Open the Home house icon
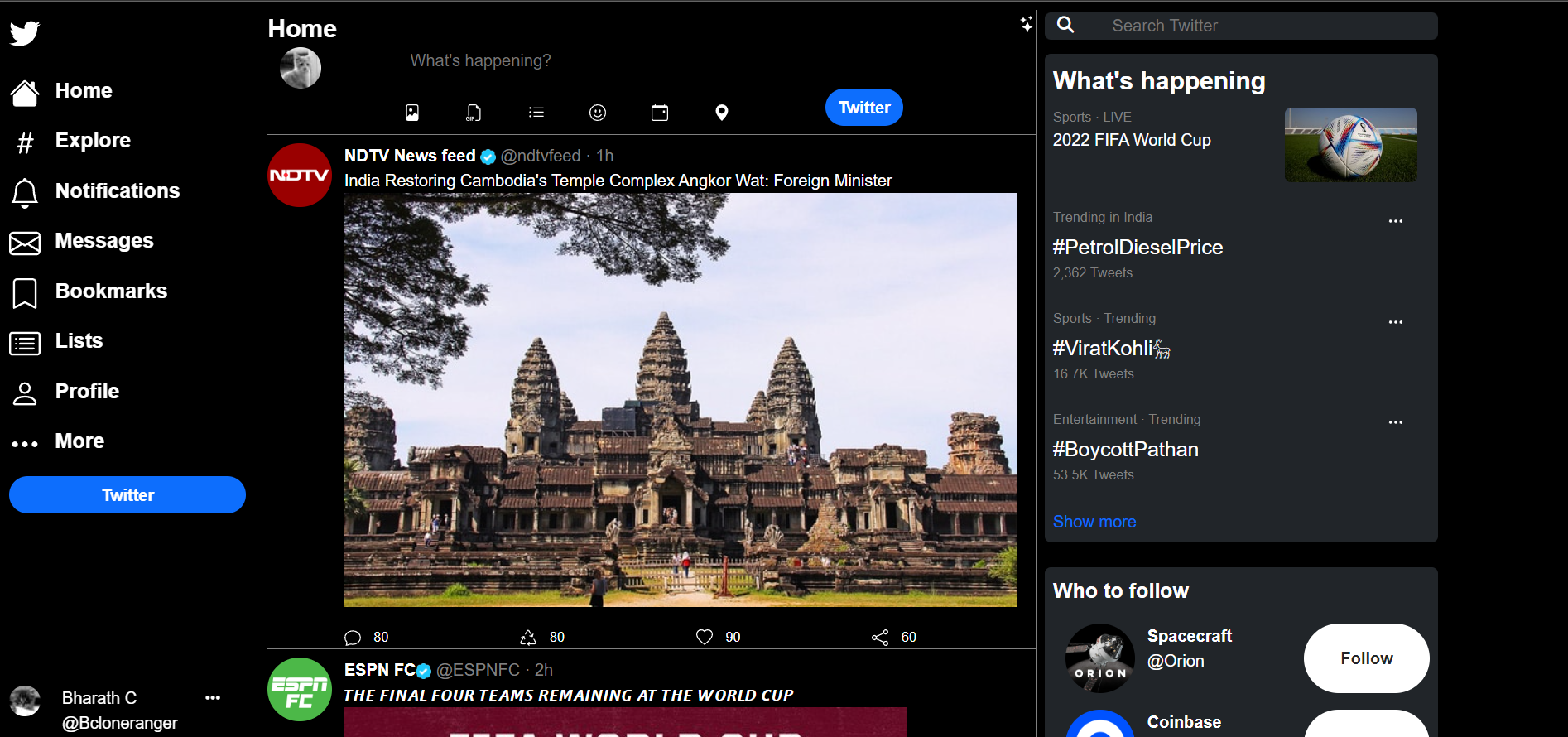The width and height of the screenshot is (1568, 737). (25, 93)
